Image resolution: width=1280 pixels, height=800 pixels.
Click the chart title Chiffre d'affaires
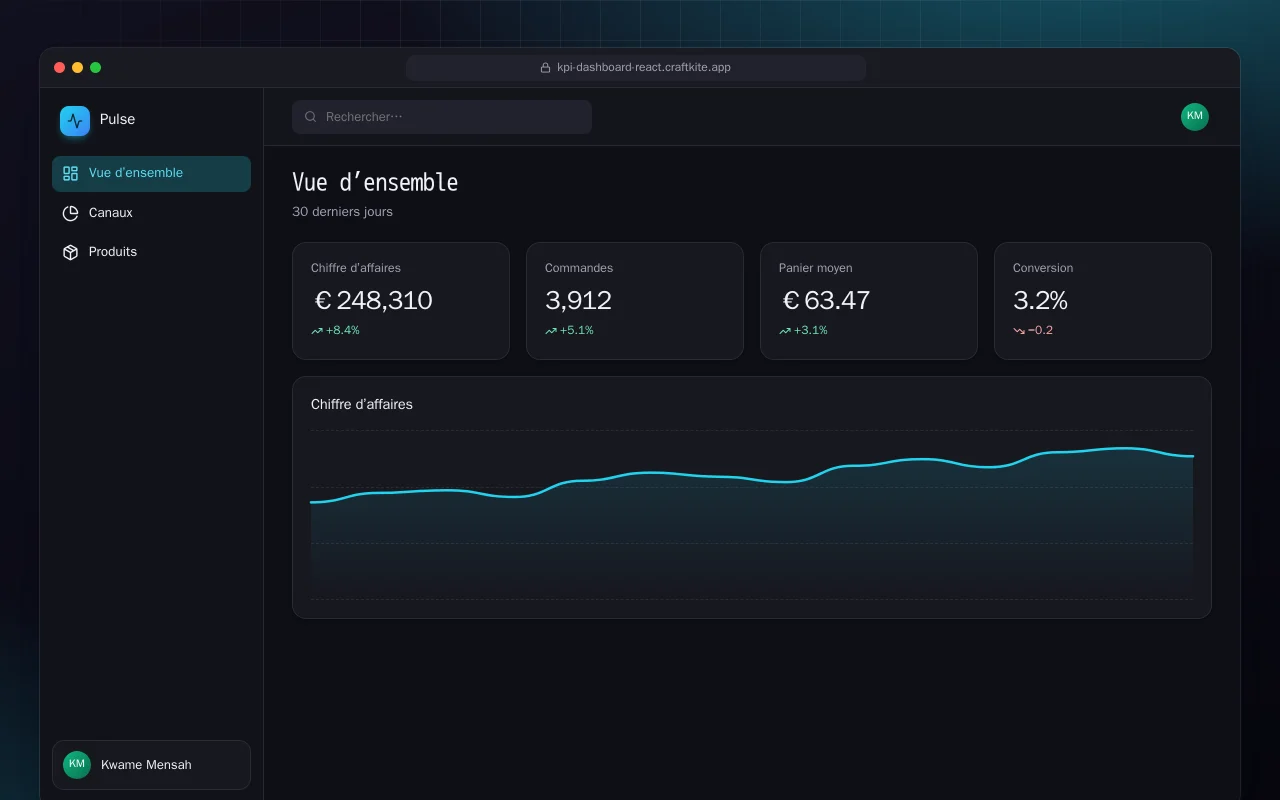click(x=362, y=405)
